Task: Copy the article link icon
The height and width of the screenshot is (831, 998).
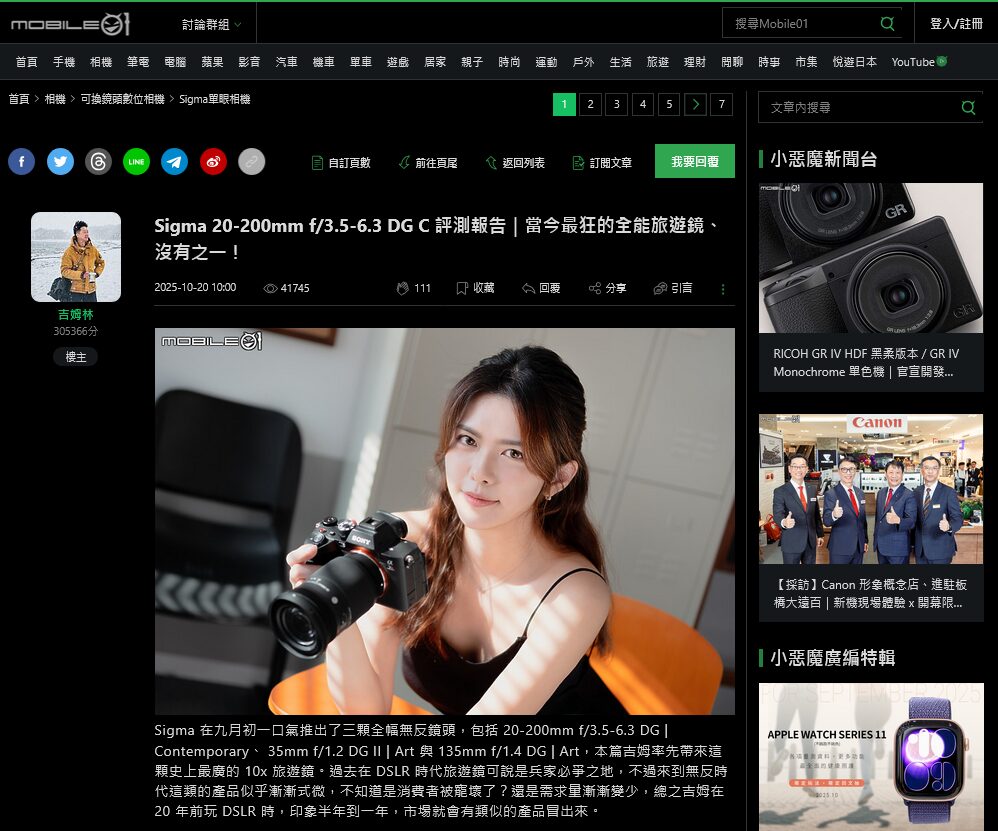Action: coord(251,161)
